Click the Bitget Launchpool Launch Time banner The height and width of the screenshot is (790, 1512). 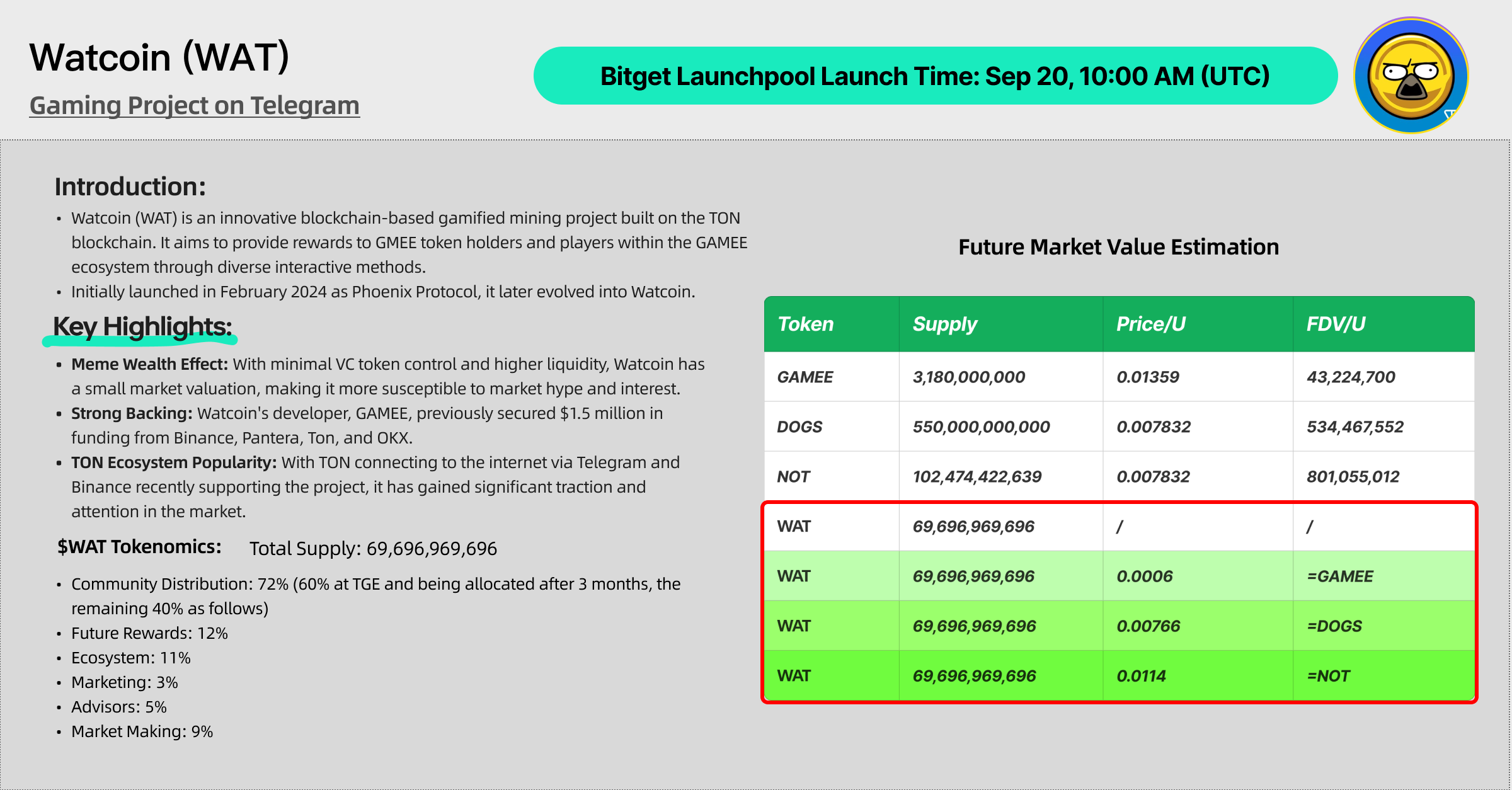(935, 76)
